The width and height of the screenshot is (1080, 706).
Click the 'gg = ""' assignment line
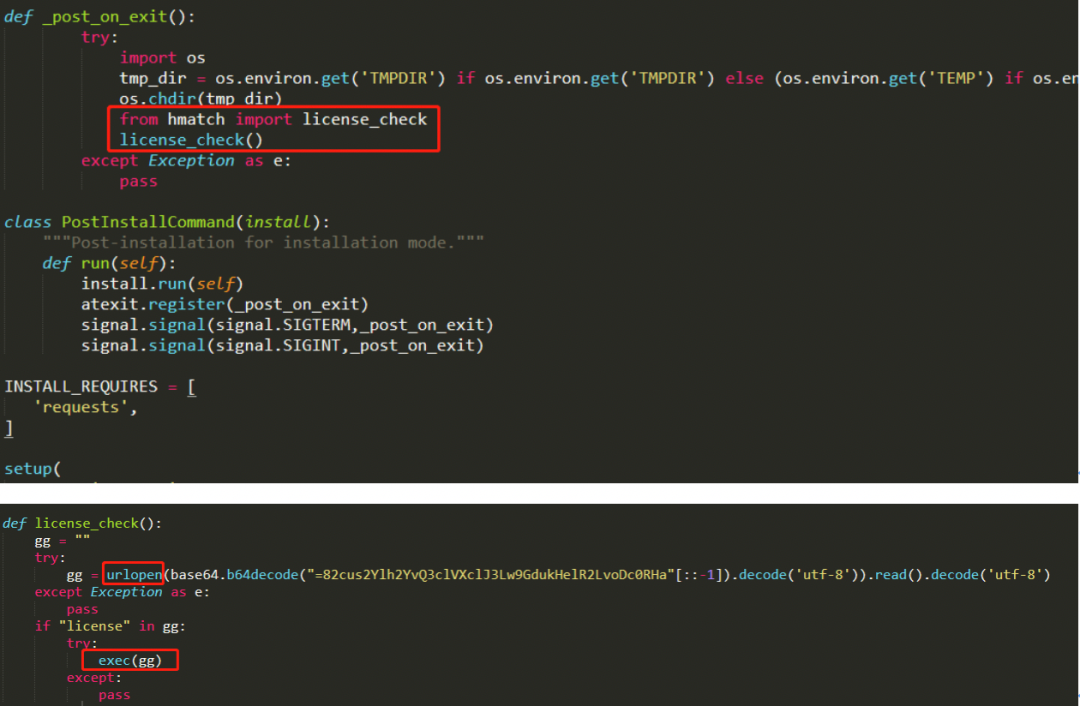pos(62,541)
